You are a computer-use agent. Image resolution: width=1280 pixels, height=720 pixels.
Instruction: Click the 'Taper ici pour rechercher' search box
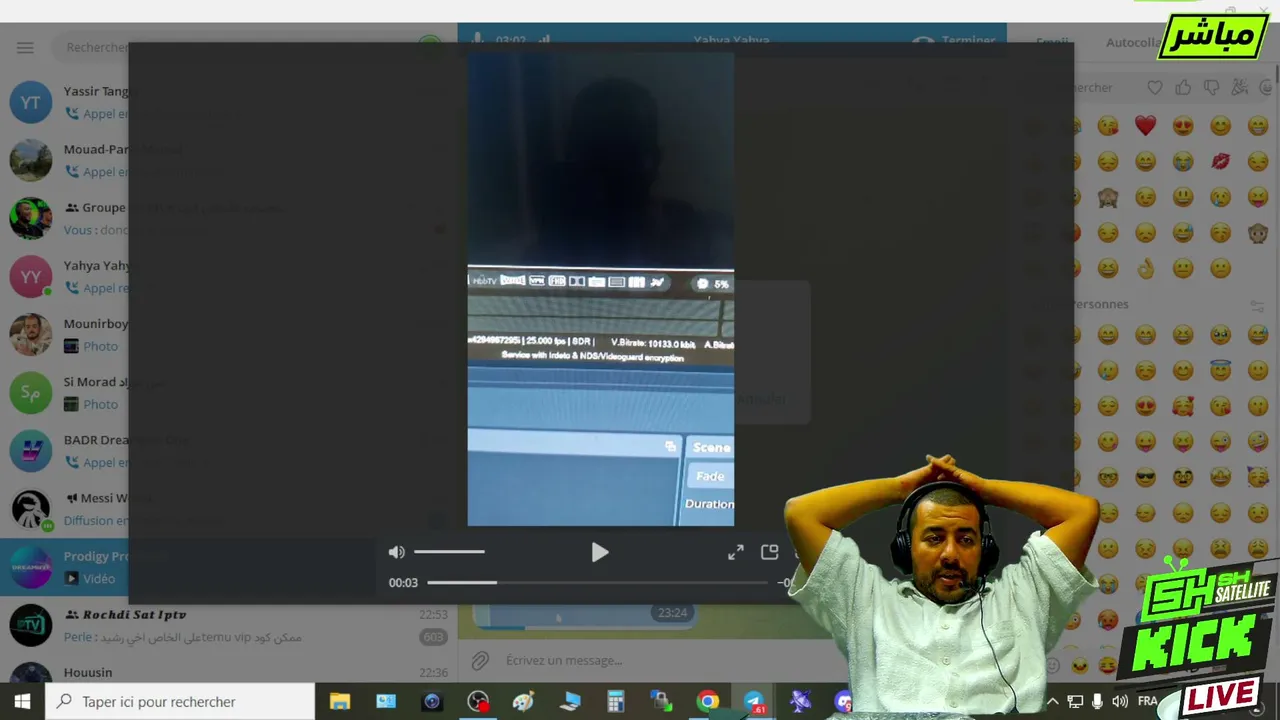180,701
